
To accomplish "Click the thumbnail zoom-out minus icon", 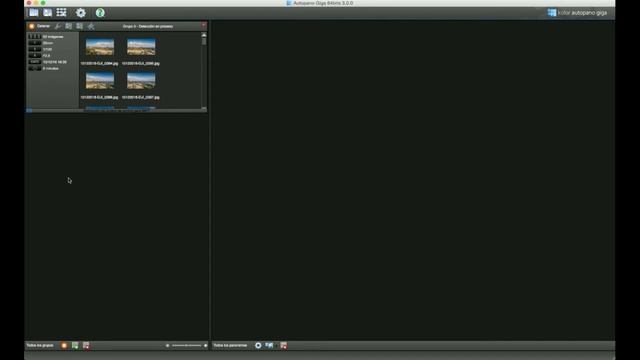I will (x=167, y=345).
